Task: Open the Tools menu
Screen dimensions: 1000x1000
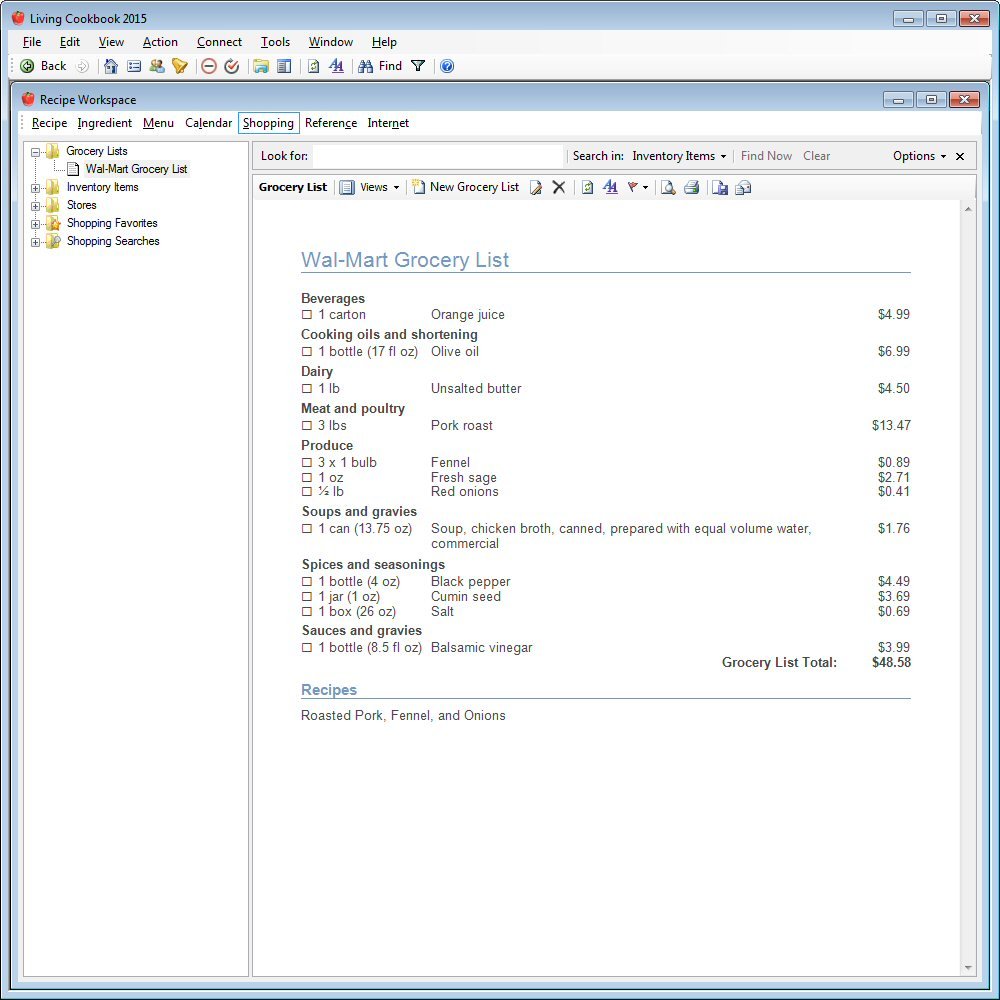Action: 276,41
